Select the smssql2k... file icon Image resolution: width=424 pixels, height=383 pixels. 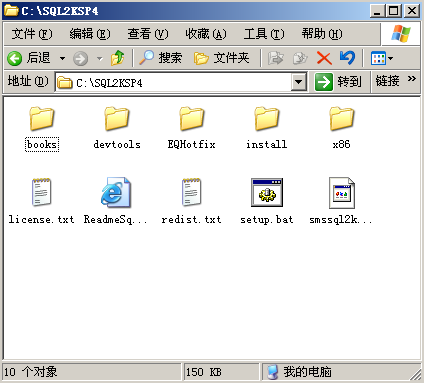point(342,193)
